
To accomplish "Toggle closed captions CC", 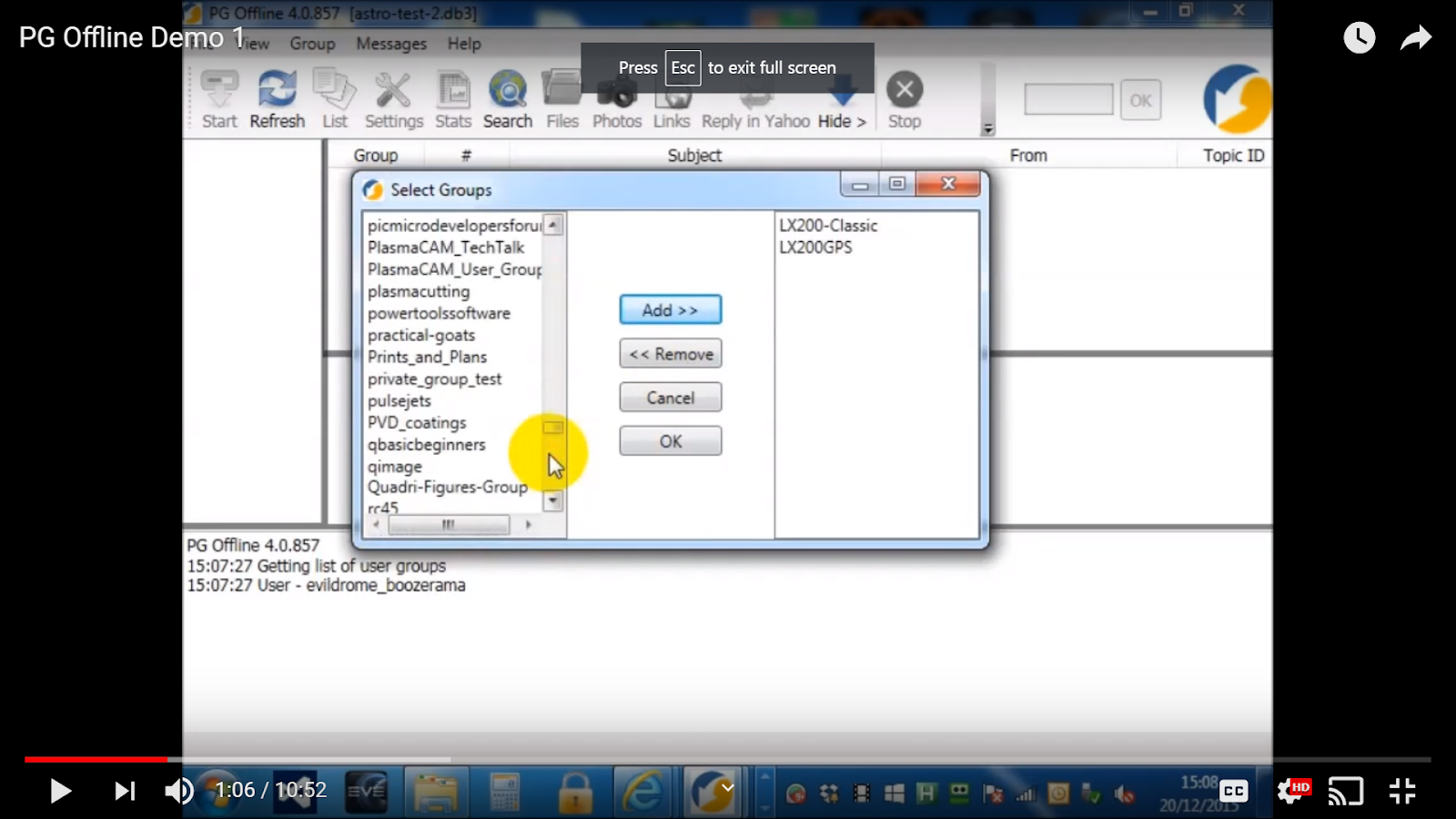I will pyautogui.click(x=1234, y=791).
